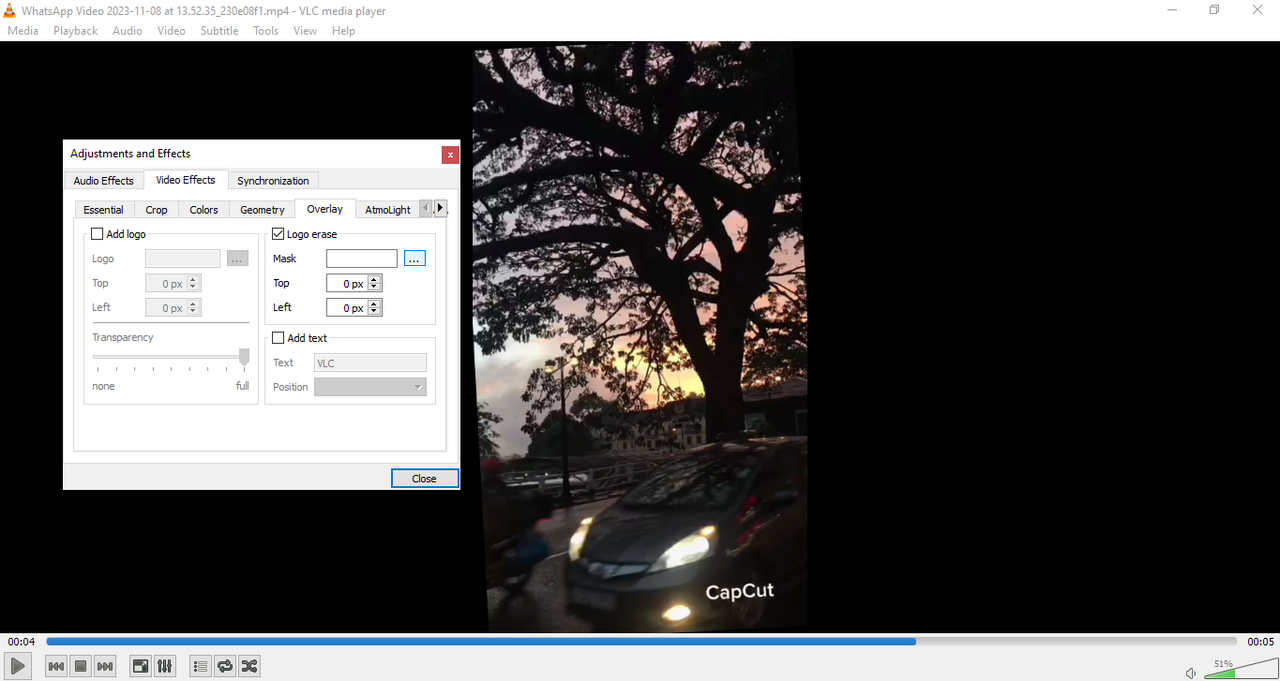Click the Play button
The height and width of the screenshot is (681, 1280).
(18, 666)
